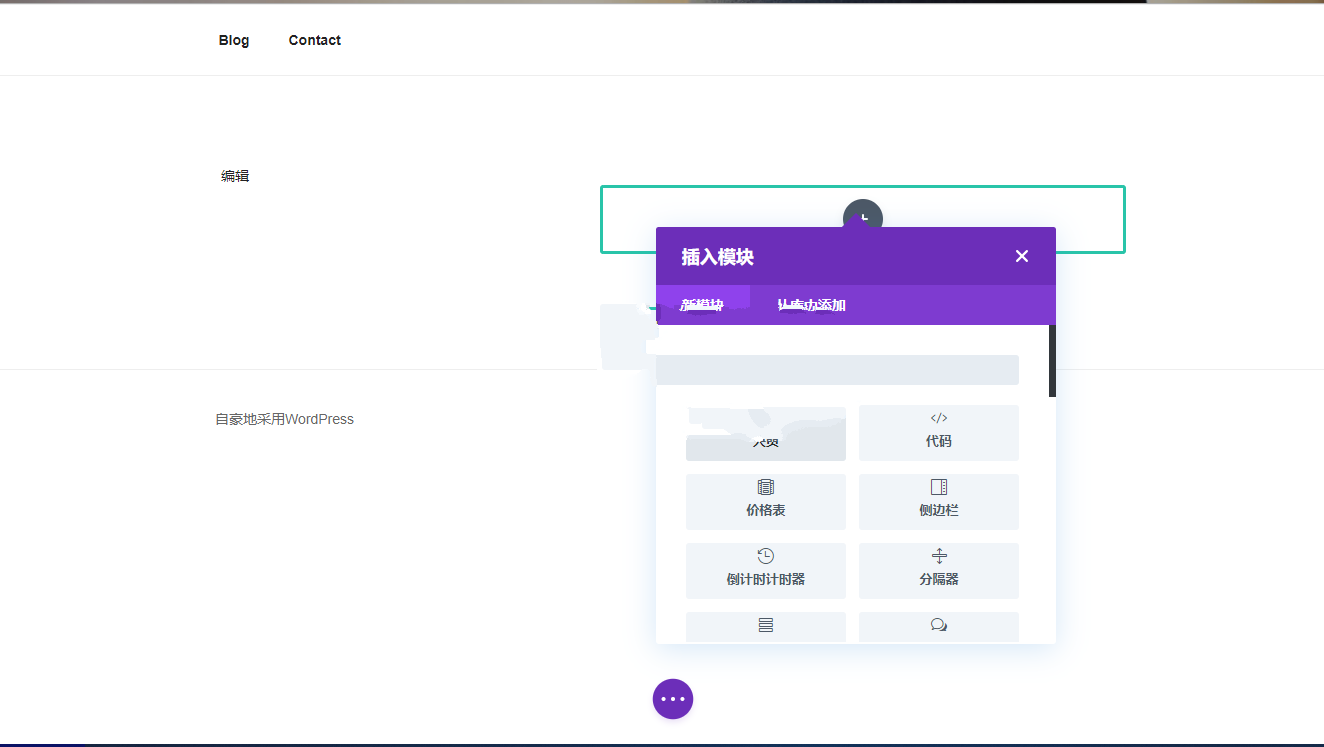
Task: Open the purple three-dots builder menu
Action: click(x=673, y=699)
